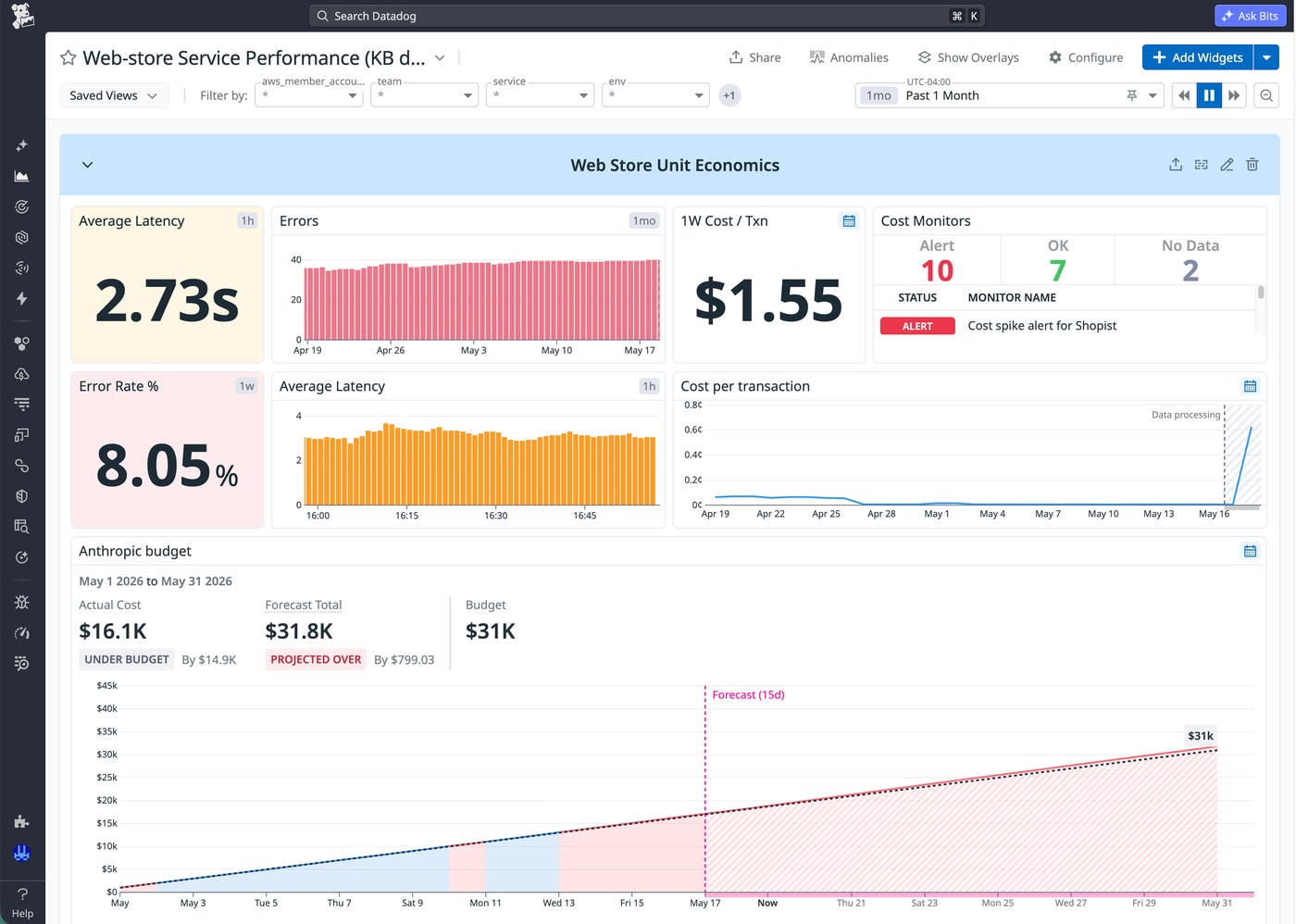The image size is (1296, 924).
Task: Click the PROJECTED OVER badge
Action: pos(316,659)
